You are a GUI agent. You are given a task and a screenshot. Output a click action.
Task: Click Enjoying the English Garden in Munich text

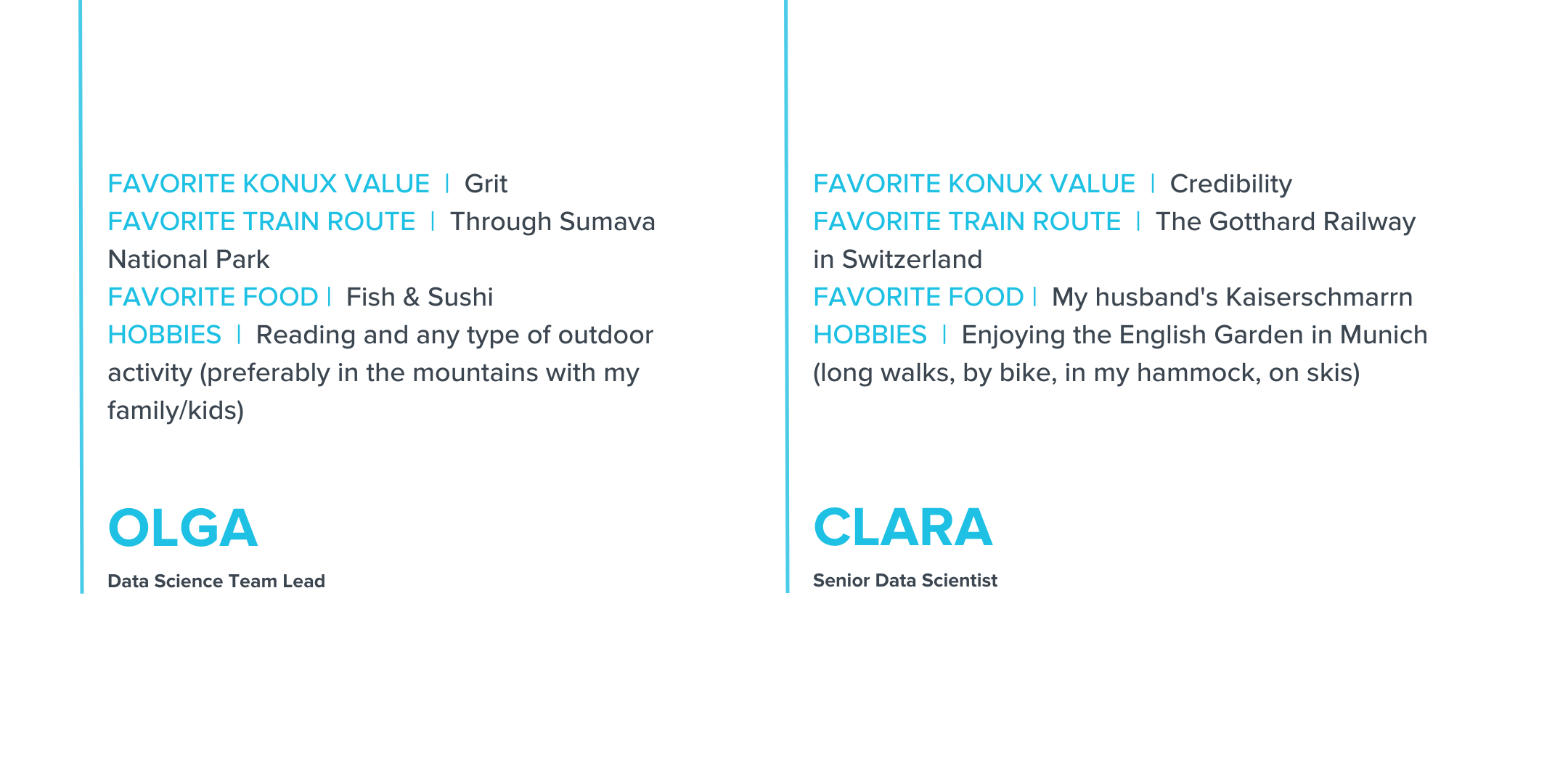tap(1194, 335)
